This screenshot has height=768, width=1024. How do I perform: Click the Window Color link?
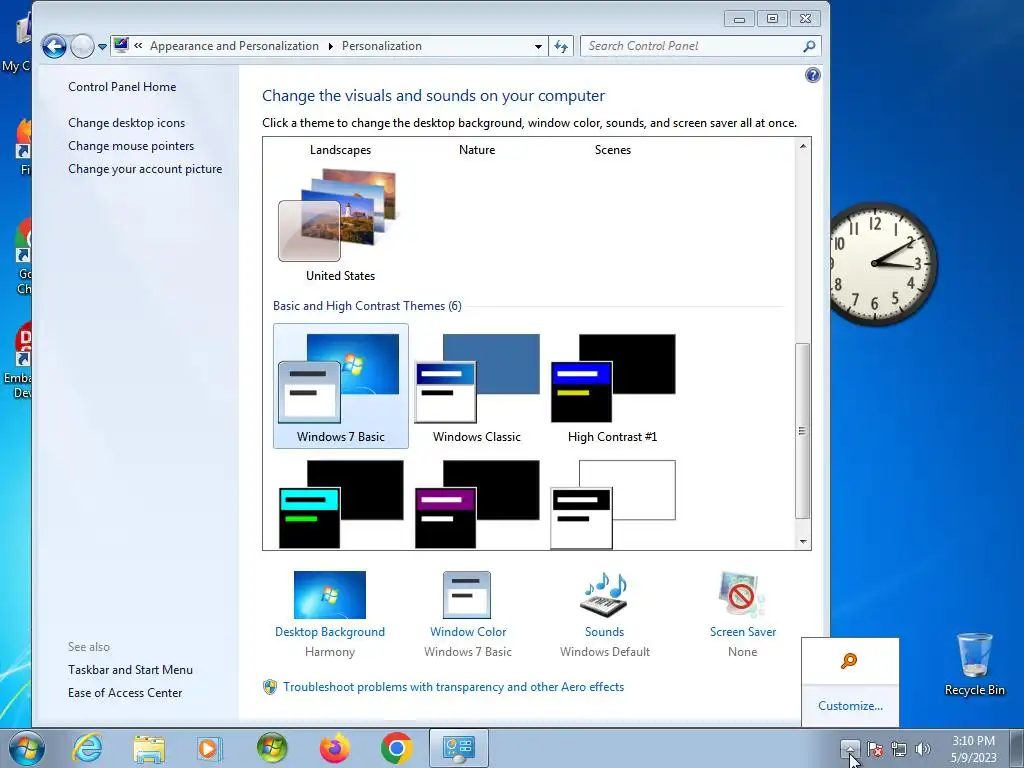point(468,632)
